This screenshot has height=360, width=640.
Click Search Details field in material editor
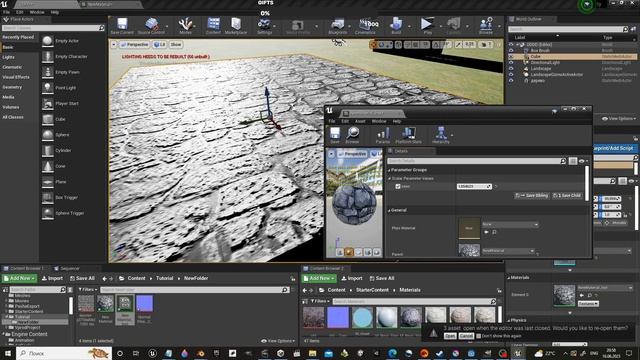477,161
